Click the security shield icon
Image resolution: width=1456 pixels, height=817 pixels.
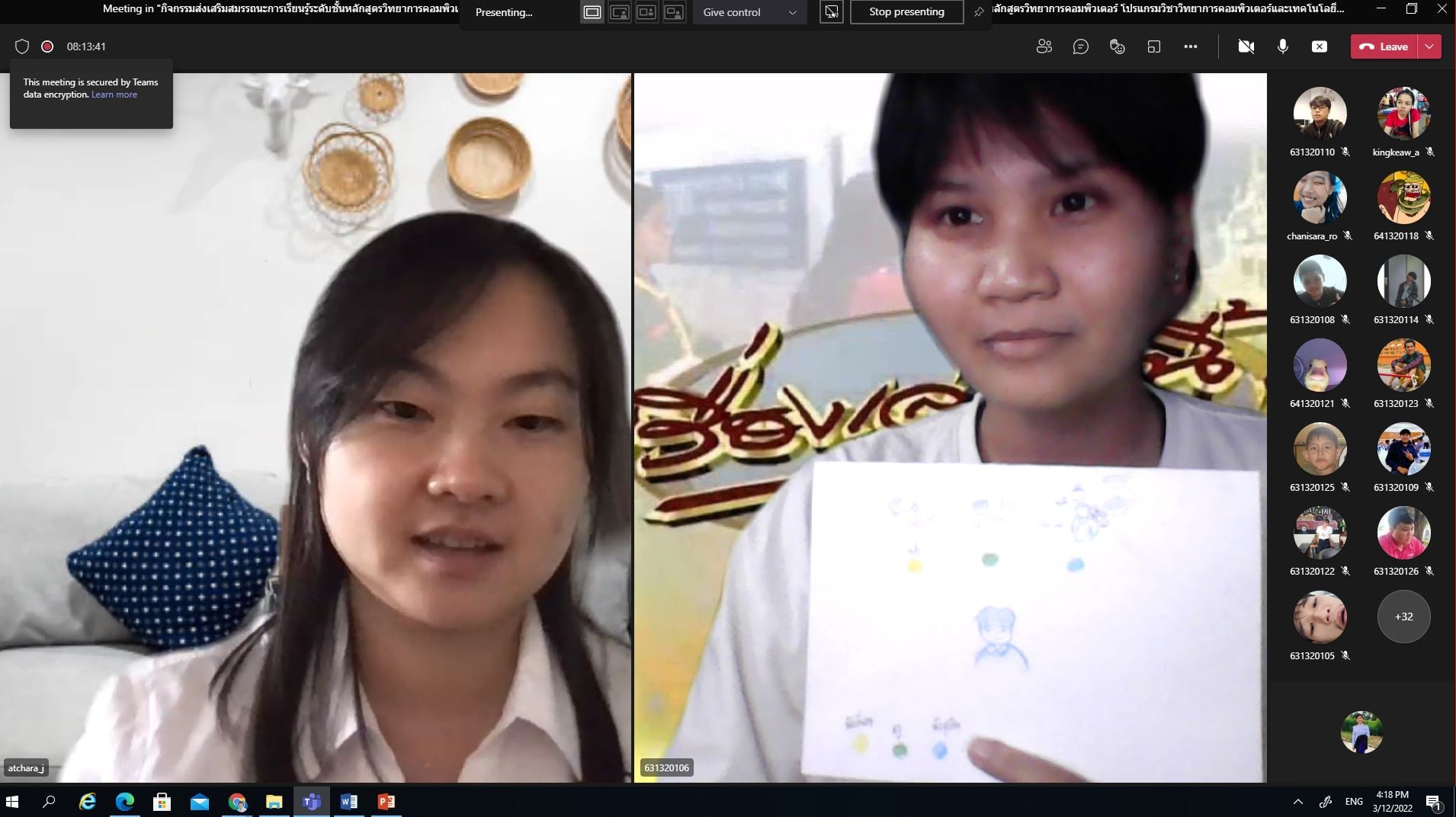pyautogui.click(x=22, y=46)
